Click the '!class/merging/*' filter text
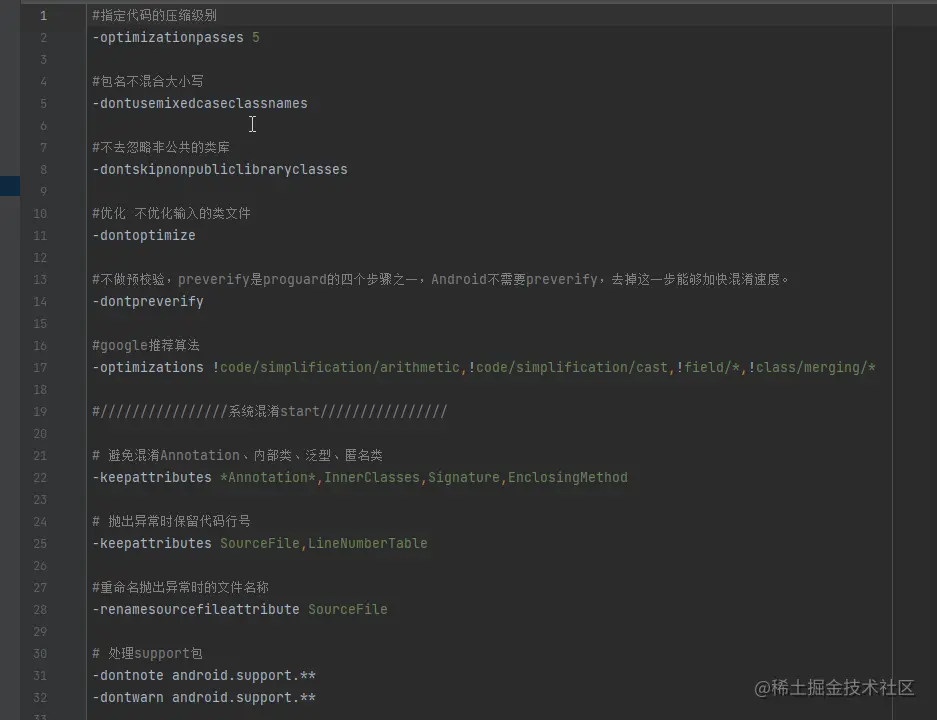The image size is (937, 720). [x=812, y=367]
